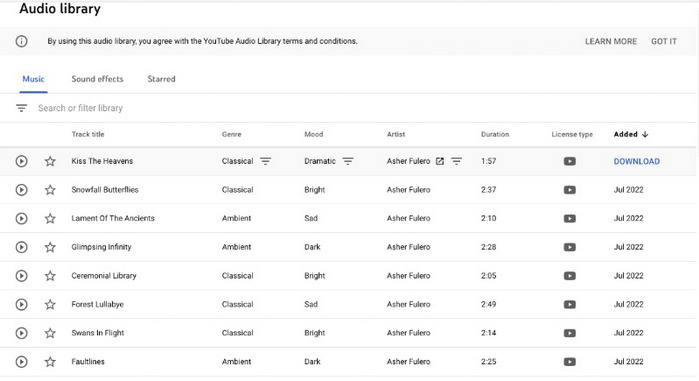Dismiss the banner with GOT IT
Screen dimensions: 699x381
(664, 41)
